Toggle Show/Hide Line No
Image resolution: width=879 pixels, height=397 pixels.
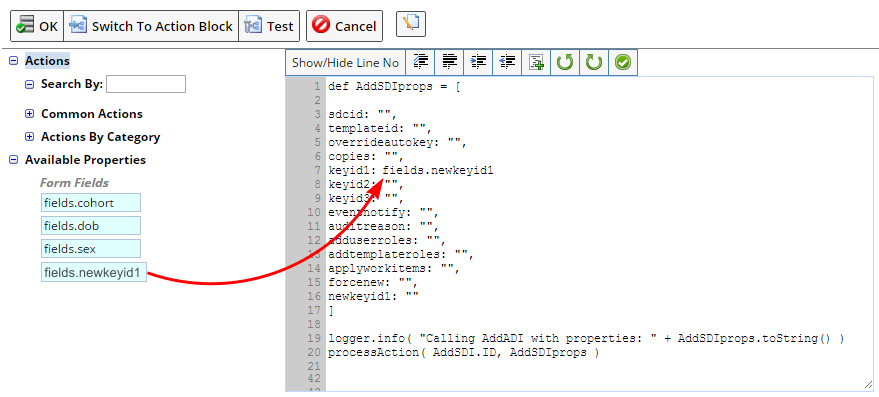point(345,63)
